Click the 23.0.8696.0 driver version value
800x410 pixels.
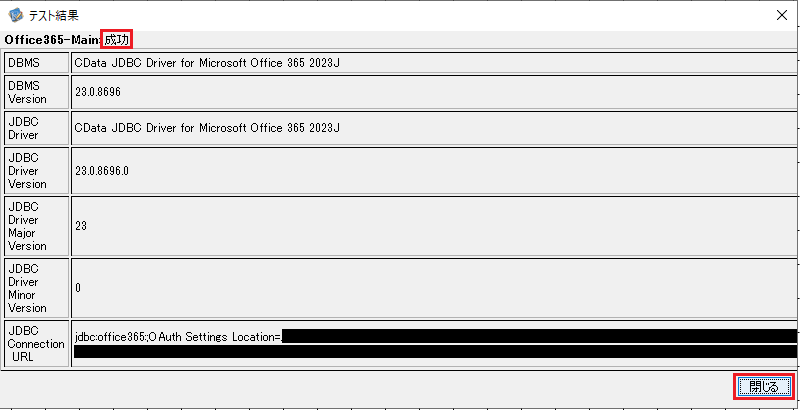click(x=101, y=170)
